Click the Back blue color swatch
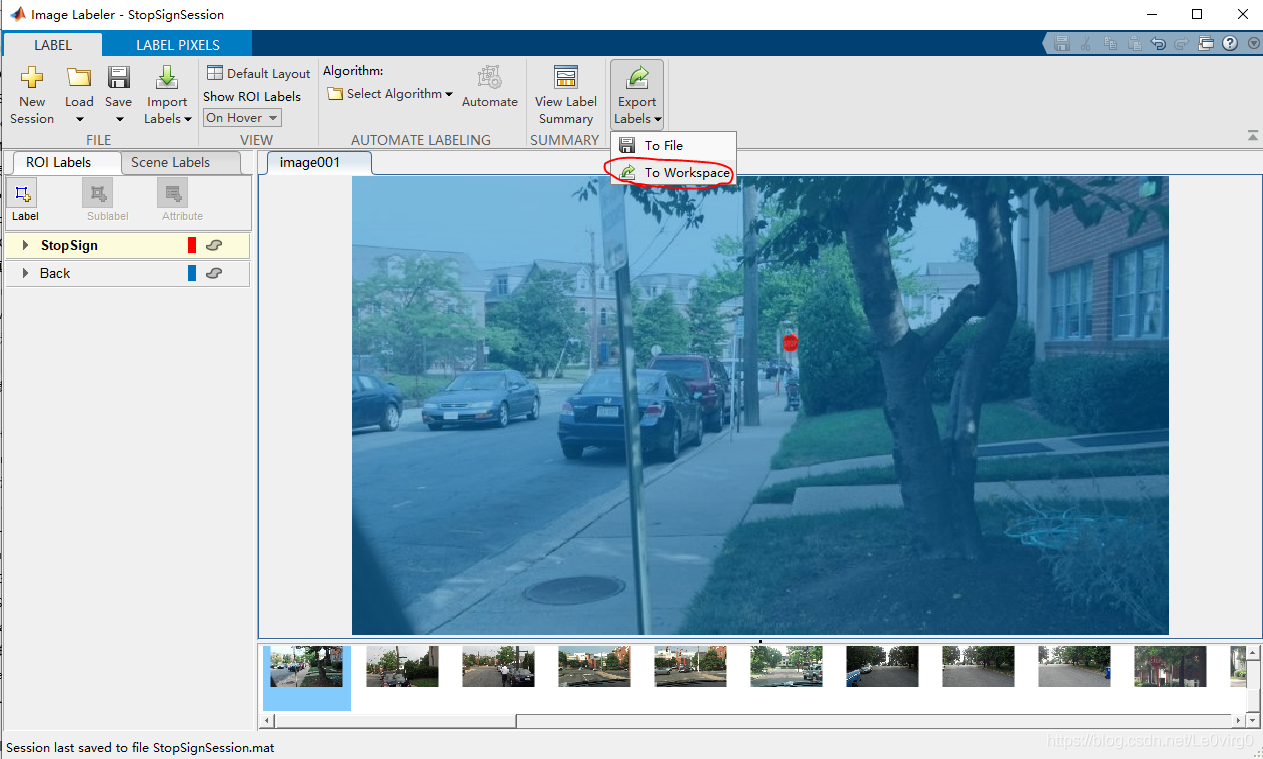 192,273
